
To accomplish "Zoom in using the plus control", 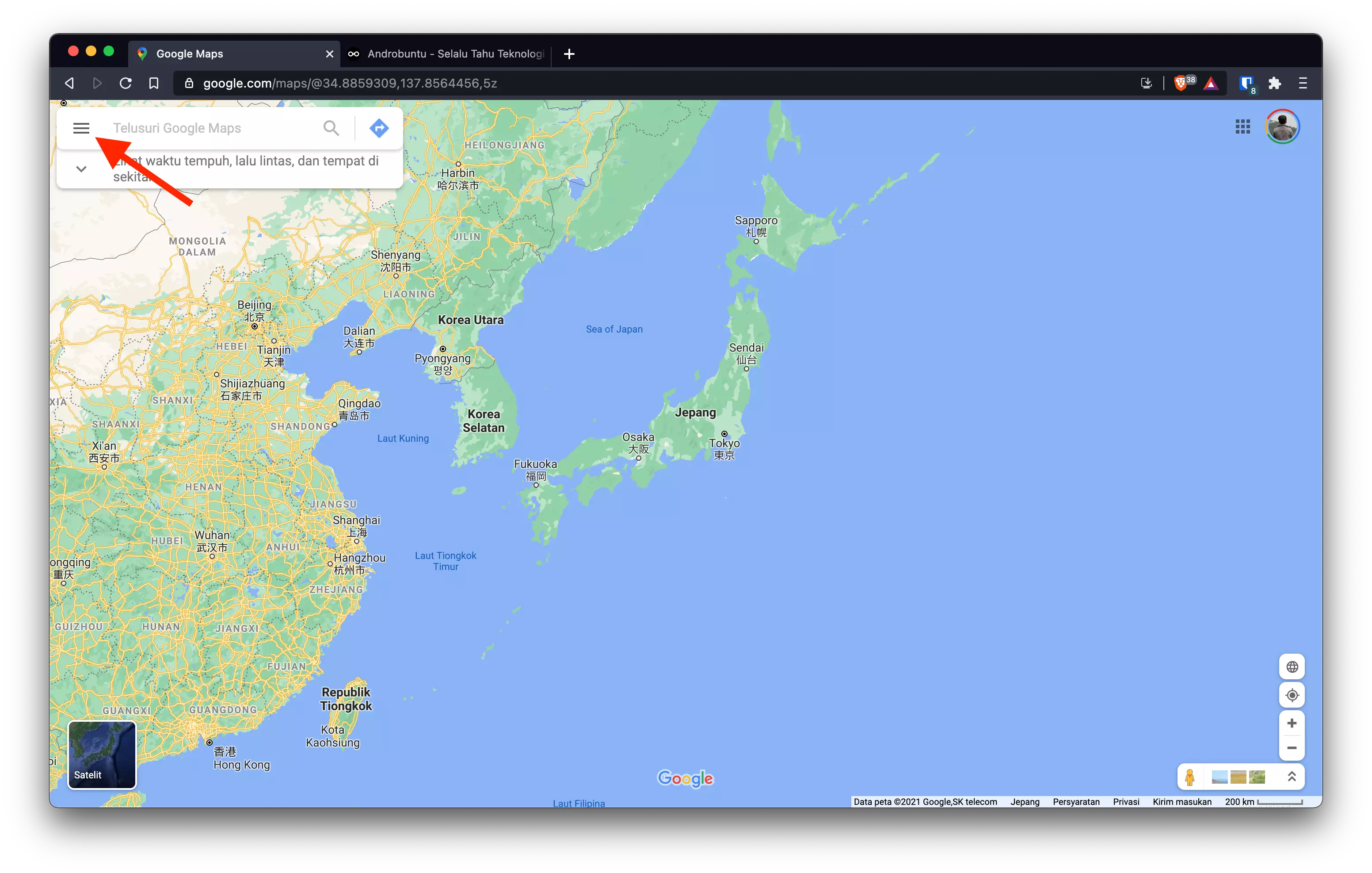I will tap(1292, 723).
